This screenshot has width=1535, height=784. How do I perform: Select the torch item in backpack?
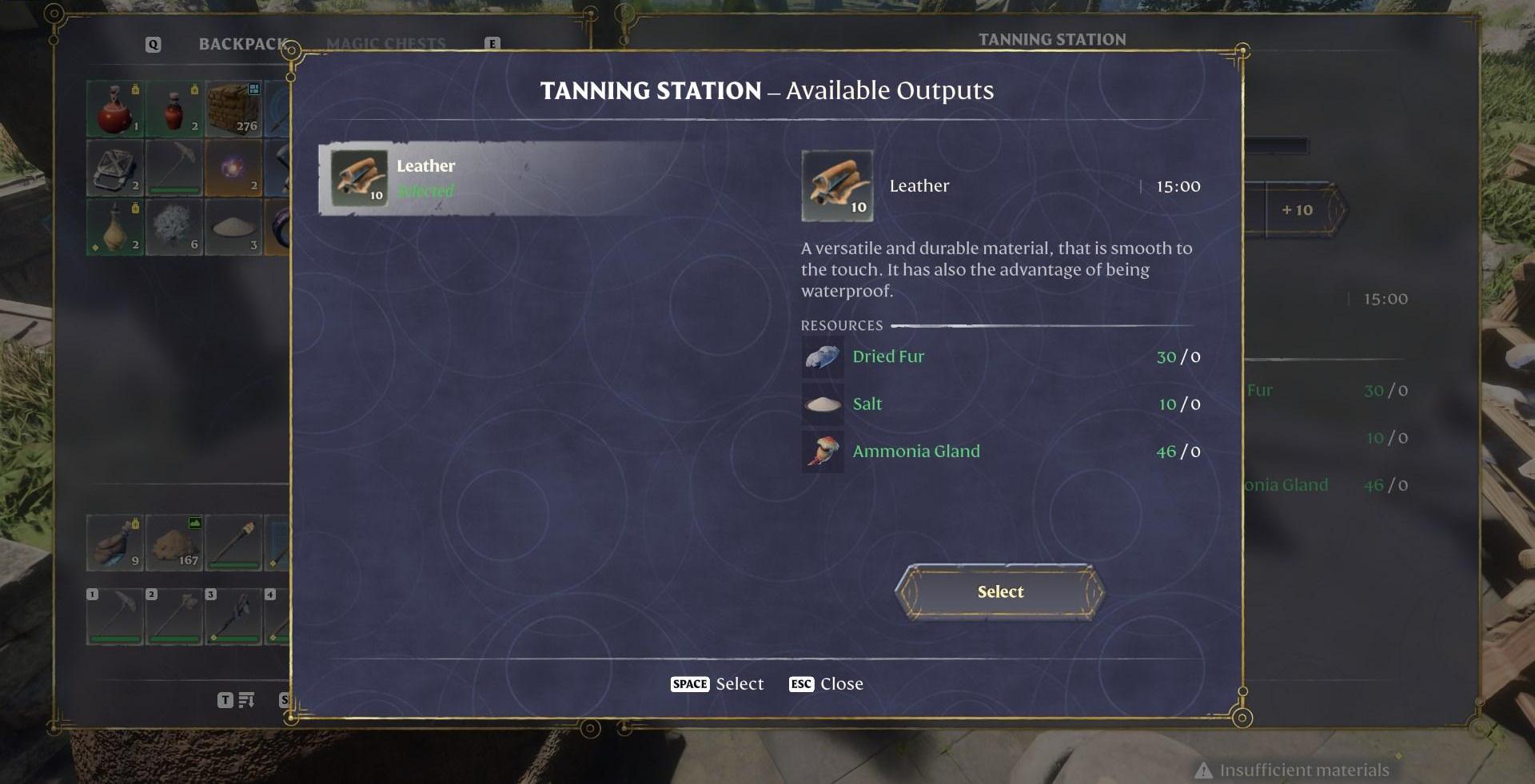[233, 543]
